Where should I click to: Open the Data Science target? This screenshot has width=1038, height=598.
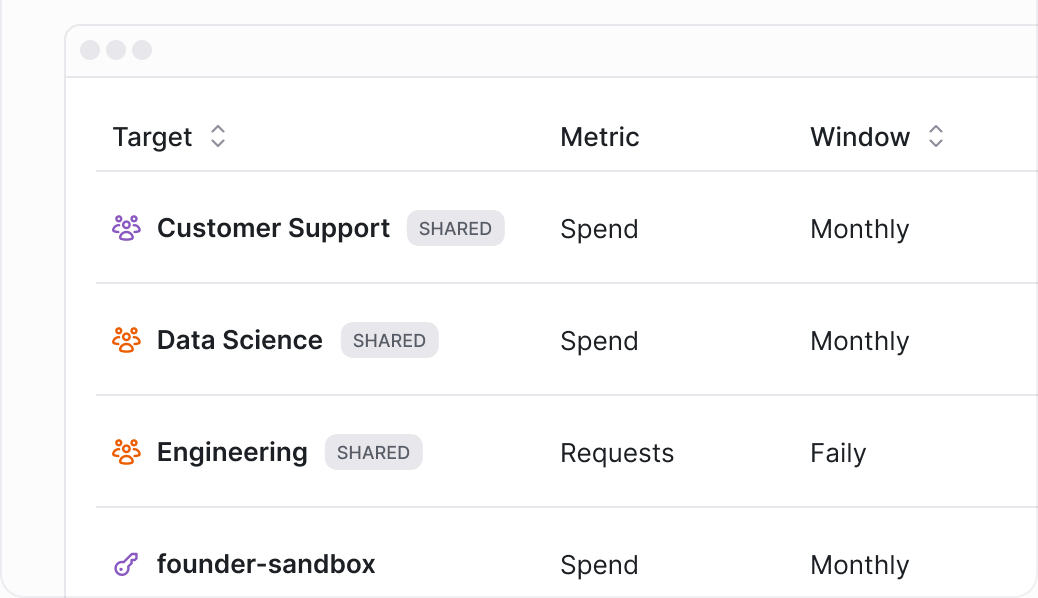[x=240, y=340]
